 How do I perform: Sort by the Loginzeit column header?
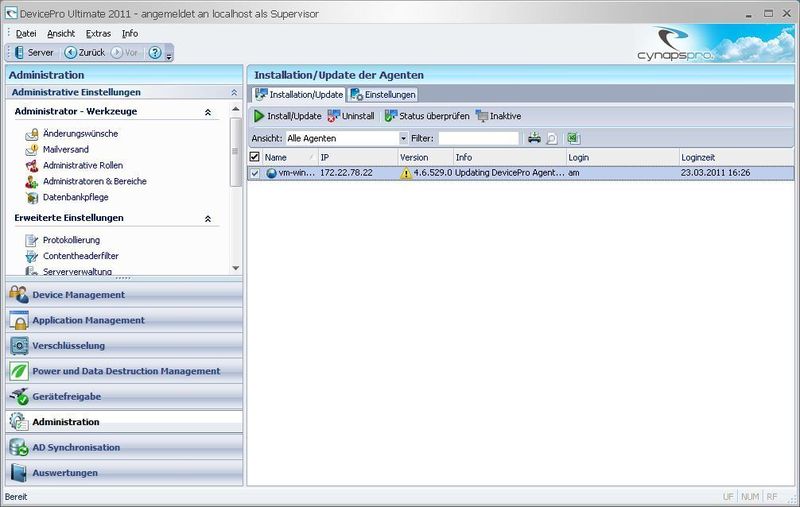pos(736,158)
